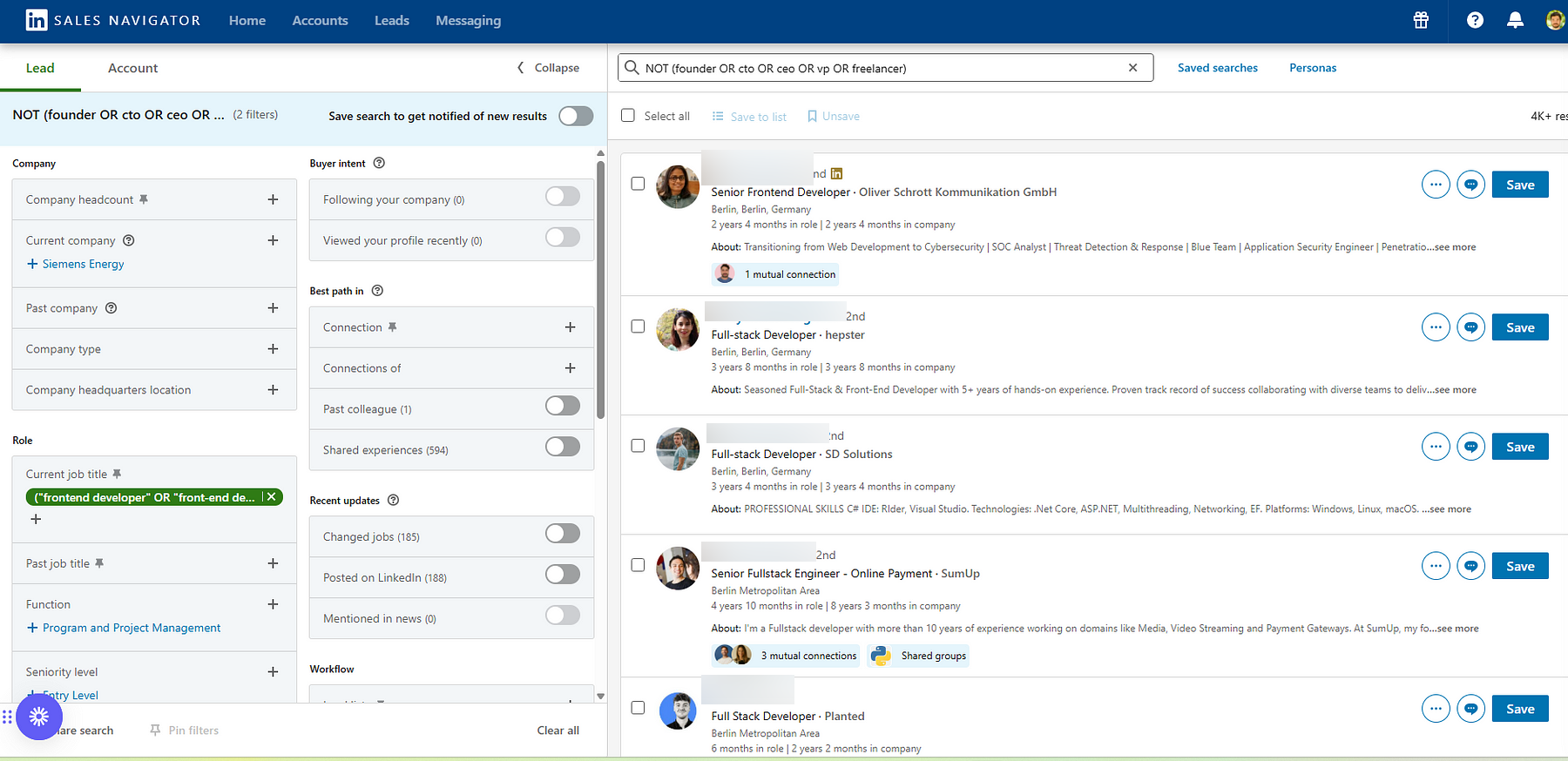This screenshot has height=761, width=1568.
Task: Enable Viewed your profile recently filter
Action: (563, 238)
